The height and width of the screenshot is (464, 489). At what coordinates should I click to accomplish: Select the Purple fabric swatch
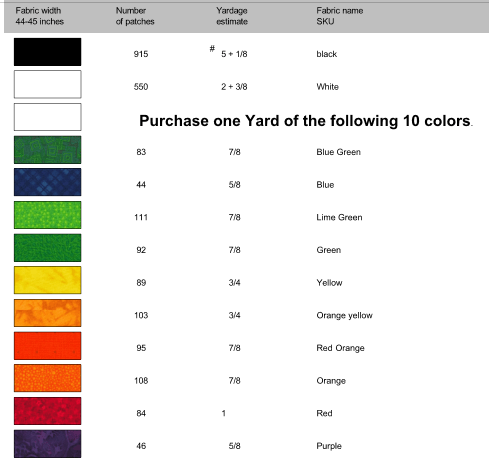(47, 444)
